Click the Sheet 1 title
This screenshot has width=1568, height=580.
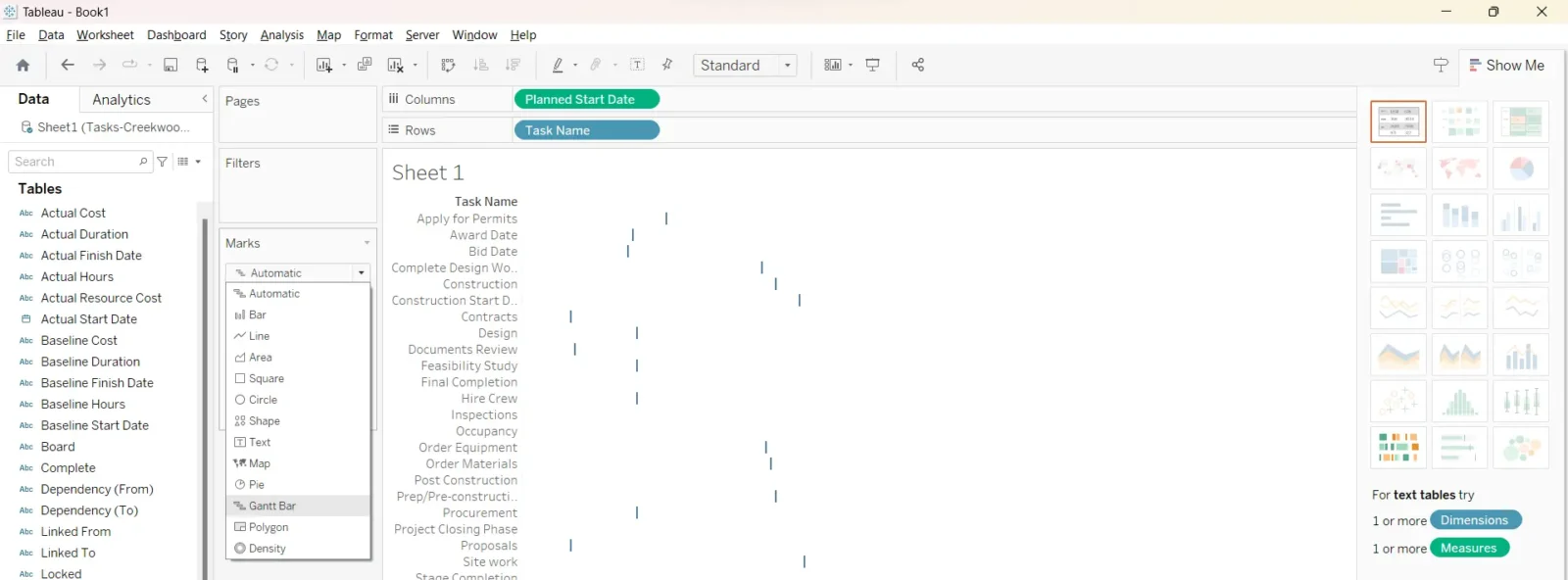427,172
